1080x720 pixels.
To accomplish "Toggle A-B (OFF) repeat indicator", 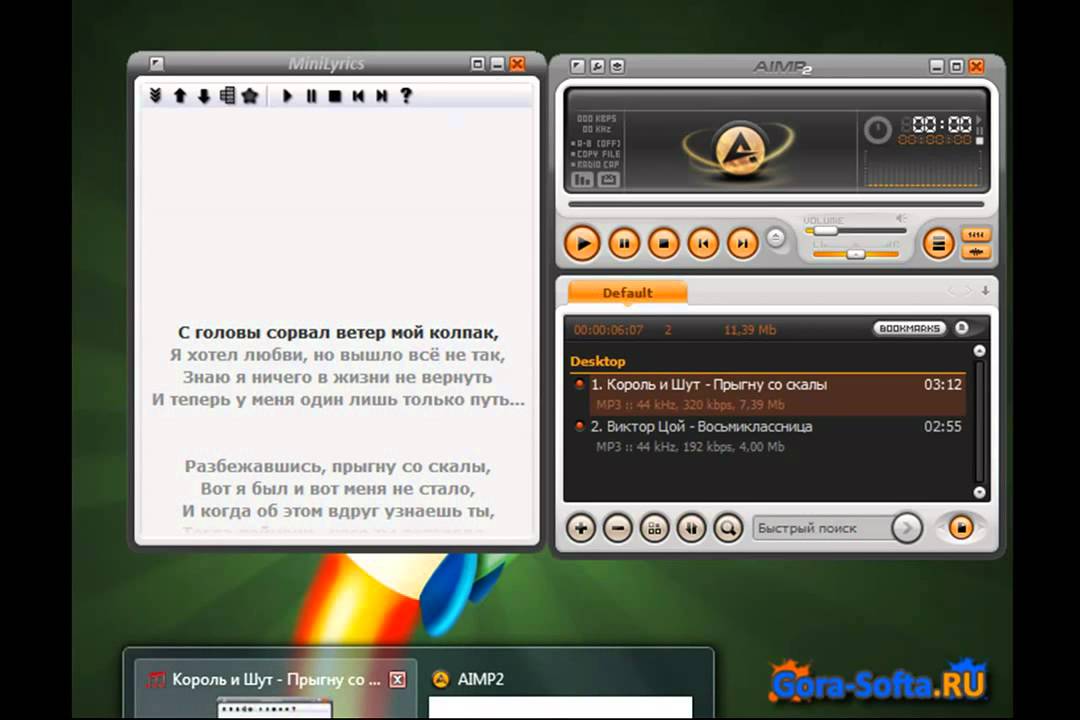I will (596, 143).
